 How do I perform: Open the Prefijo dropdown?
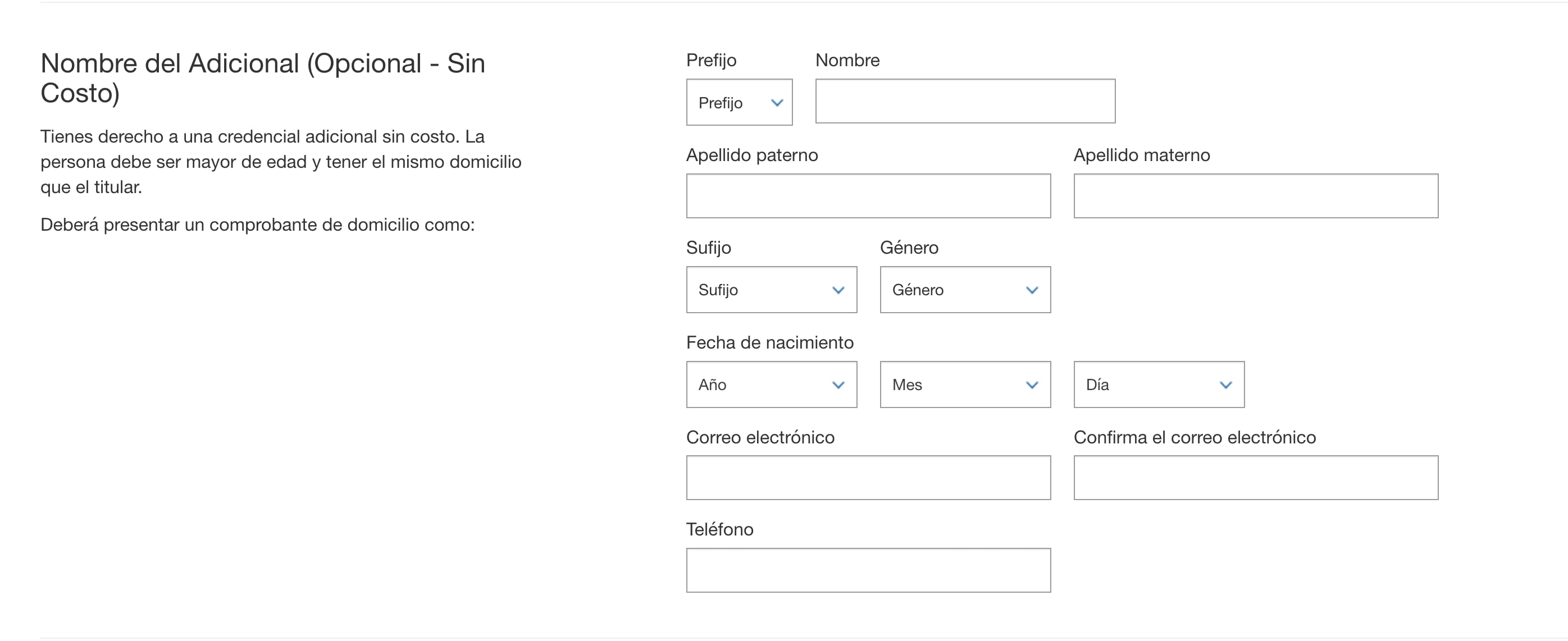(739, 102)
